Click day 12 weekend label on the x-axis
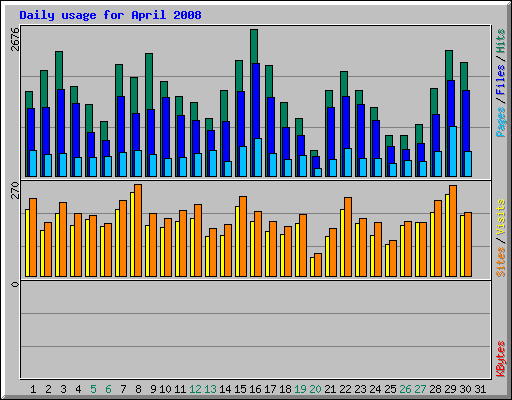 (195, 389)
